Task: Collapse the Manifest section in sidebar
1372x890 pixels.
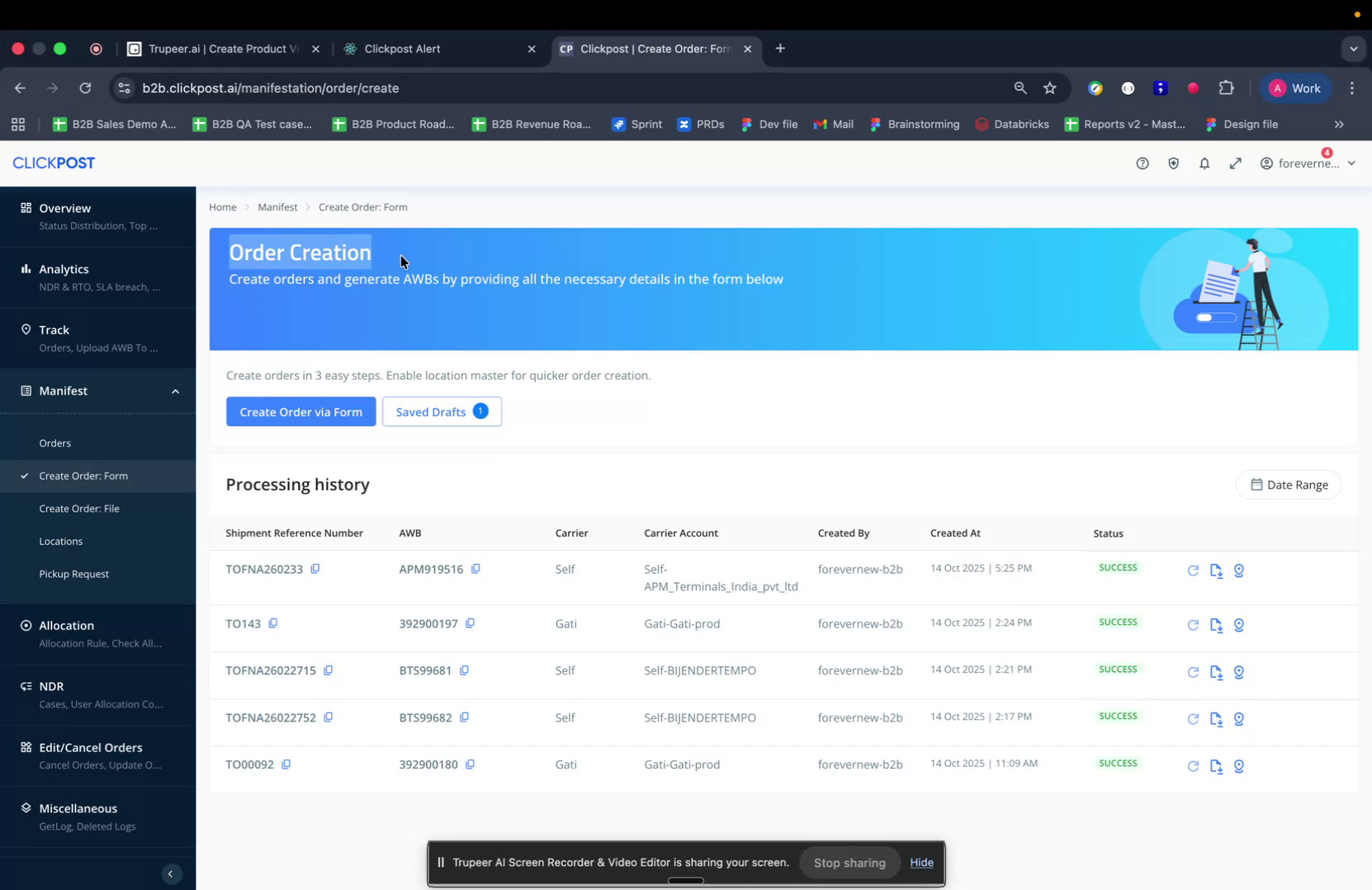Action: coord(175,391)
